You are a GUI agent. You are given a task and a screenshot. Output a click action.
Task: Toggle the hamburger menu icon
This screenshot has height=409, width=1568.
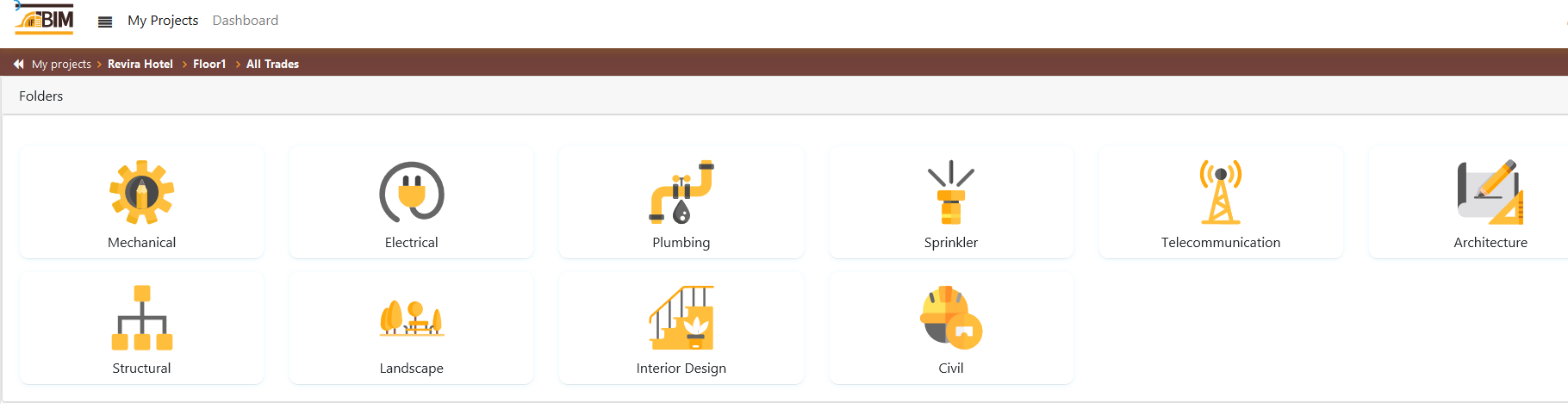(105, 22)
